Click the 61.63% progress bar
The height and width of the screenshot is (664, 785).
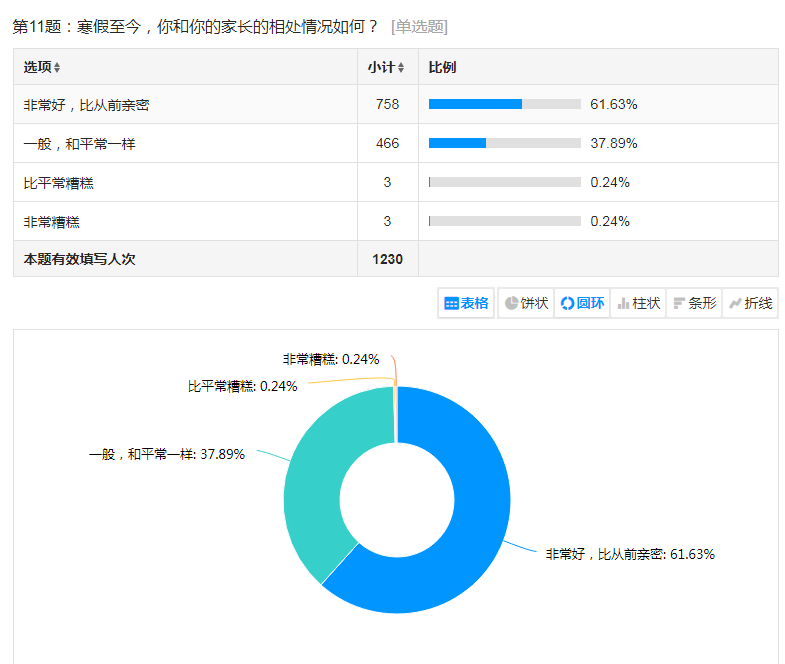504,104
